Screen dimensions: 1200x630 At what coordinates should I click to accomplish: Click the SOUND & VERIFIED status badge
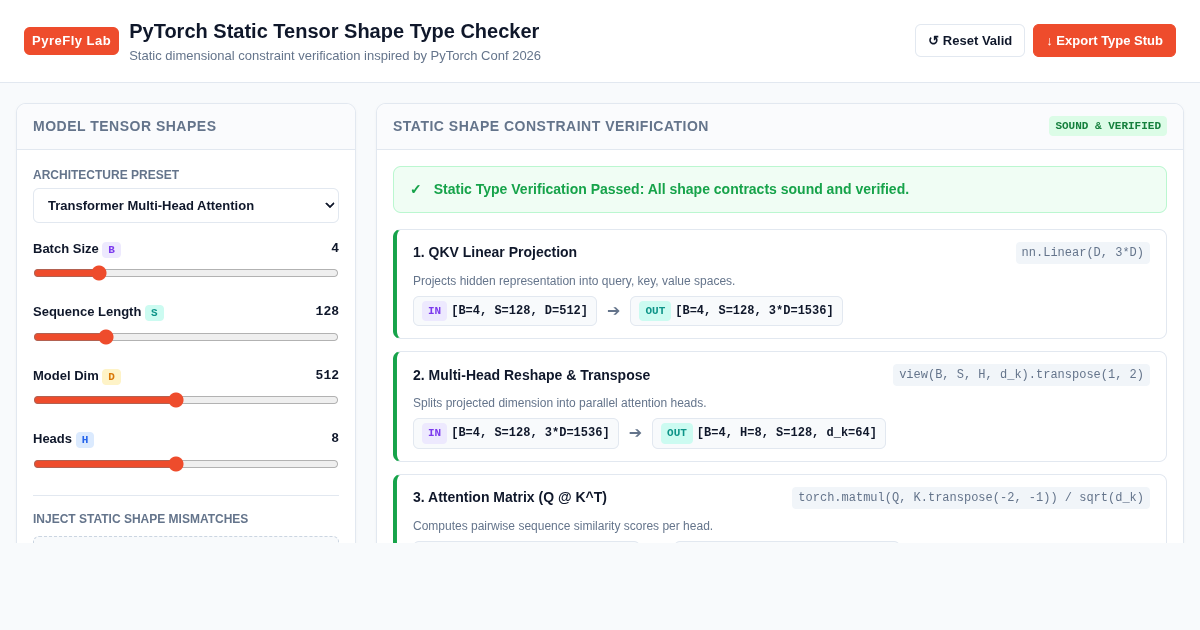(1108, 126)
